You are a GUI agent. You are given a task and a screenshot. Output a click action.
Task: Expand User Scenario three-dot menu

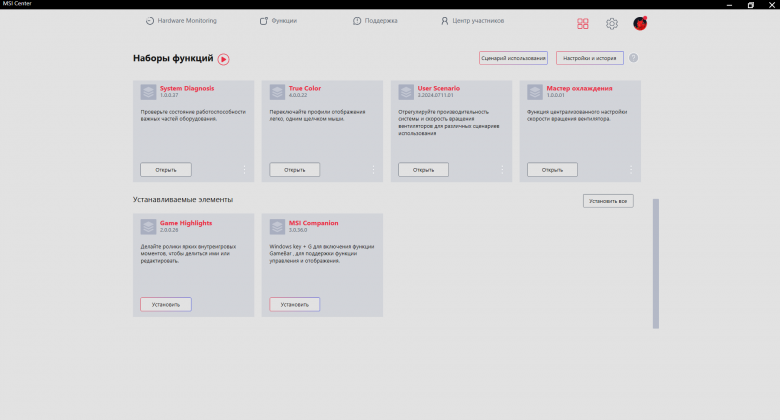coord(502,170)
